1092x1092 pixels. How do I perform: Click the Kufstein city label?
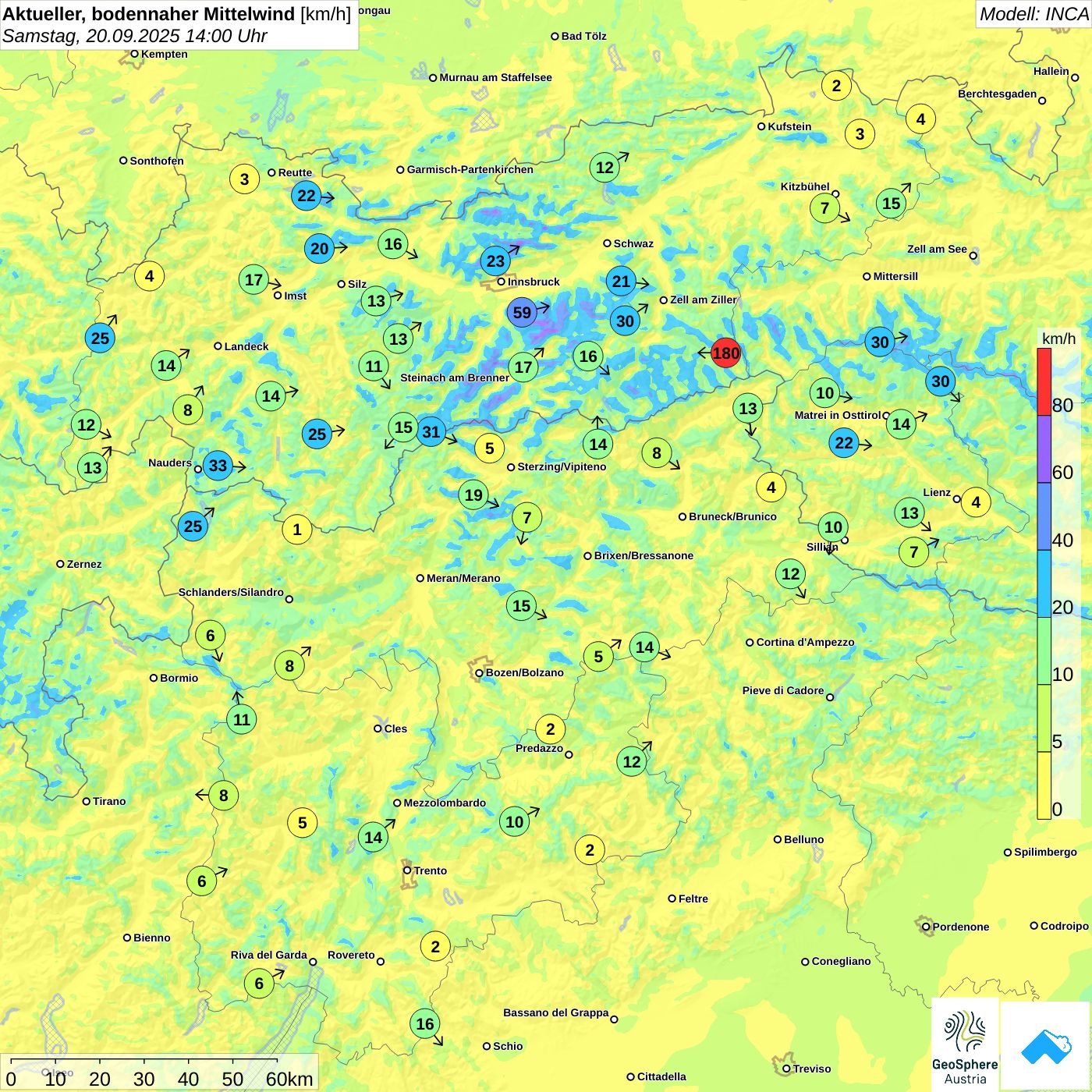click(789, 126)
